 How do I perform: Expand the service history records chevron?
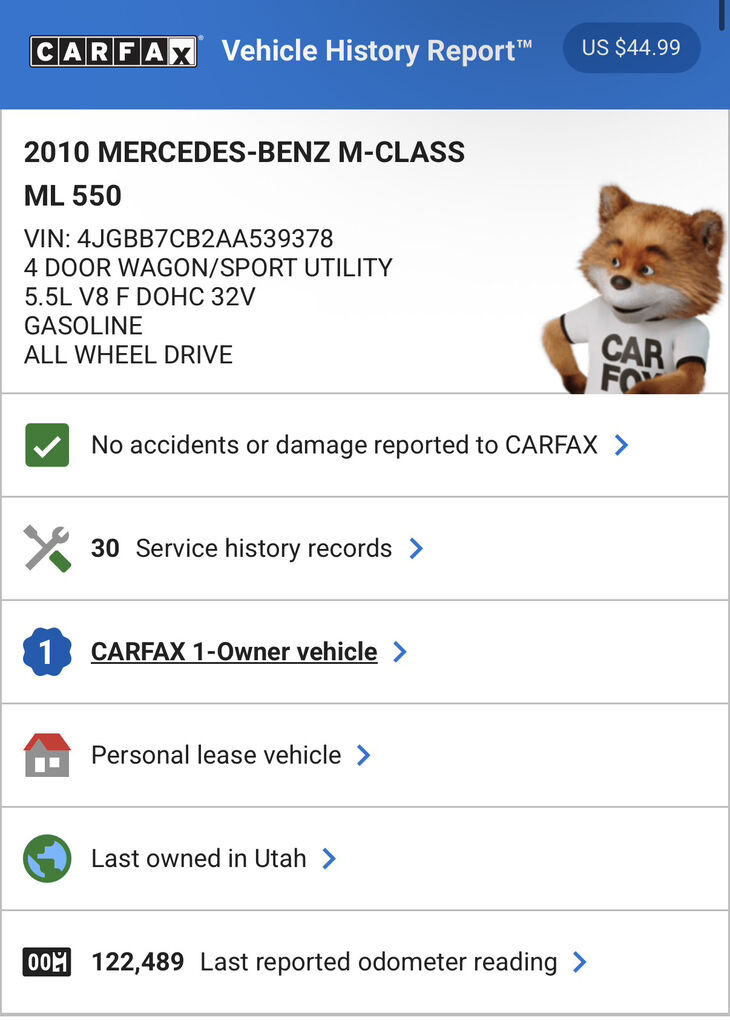416,548
